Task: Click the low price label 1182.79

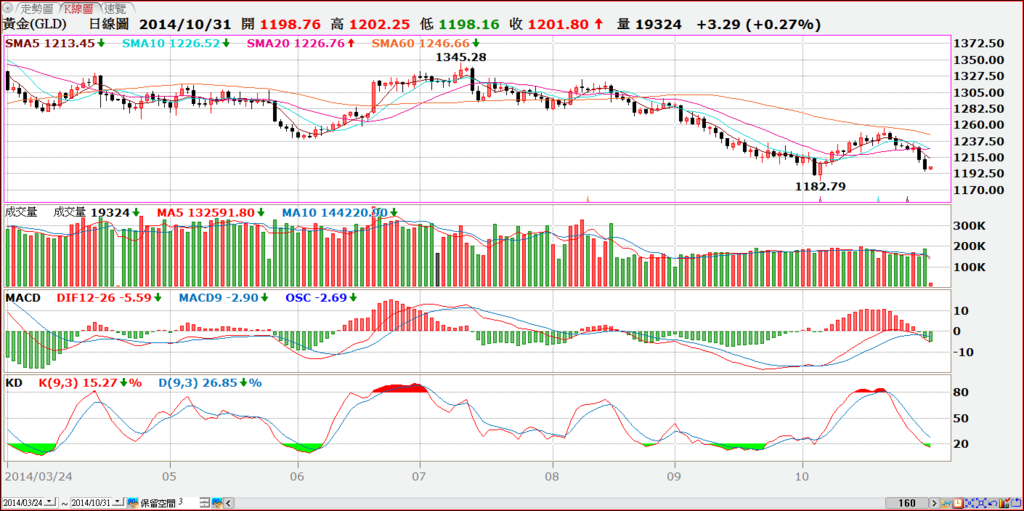Action: 820,186
